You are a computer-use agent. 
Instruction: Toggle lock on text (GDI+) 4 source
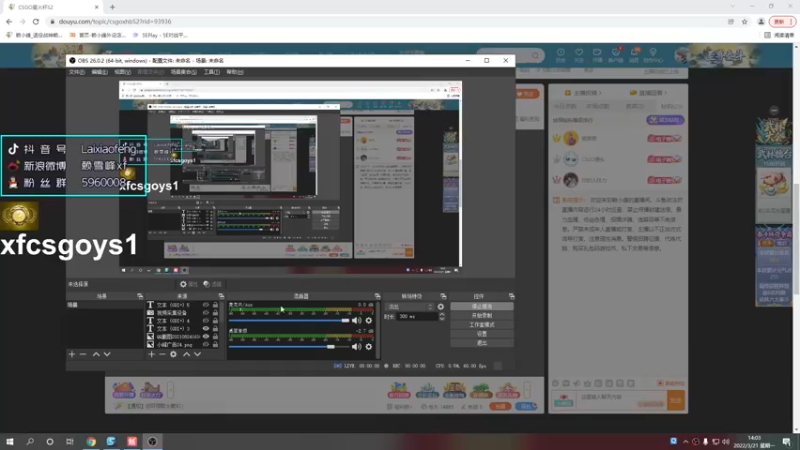(215, 320)
